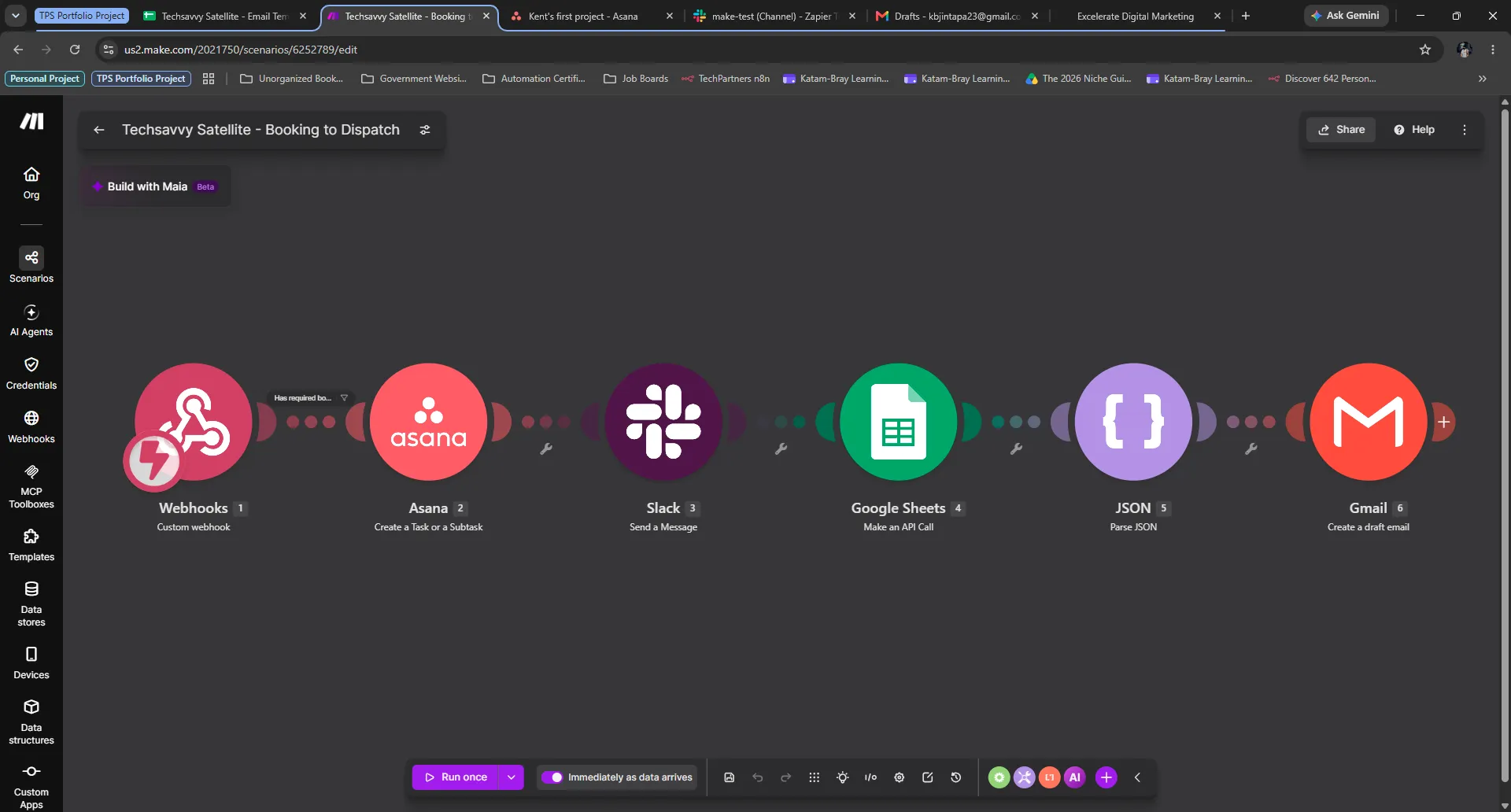Add another module after Gmail with plus
The width and height of the screenshot is (1511, 812).
click(1443, 422)
